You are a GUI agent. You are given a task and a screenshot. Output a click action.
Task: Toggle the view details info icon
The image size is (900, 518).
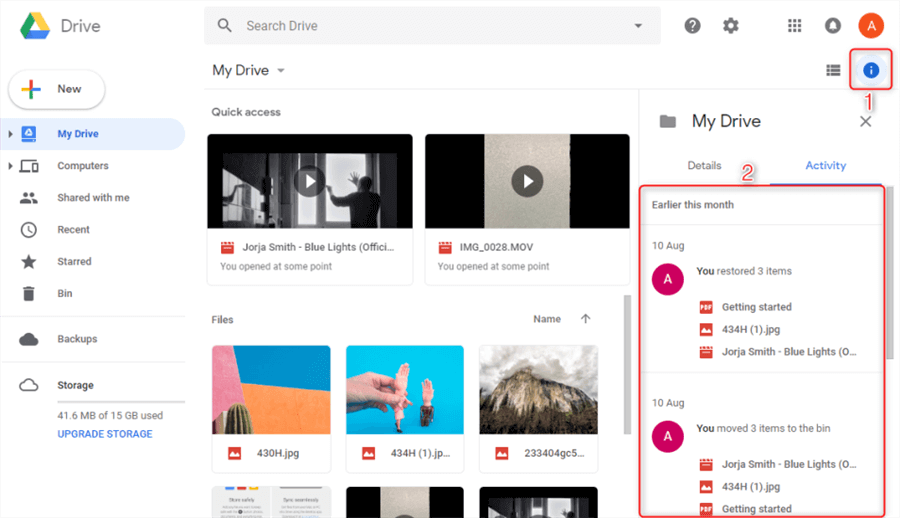click(x=871, y=70)
